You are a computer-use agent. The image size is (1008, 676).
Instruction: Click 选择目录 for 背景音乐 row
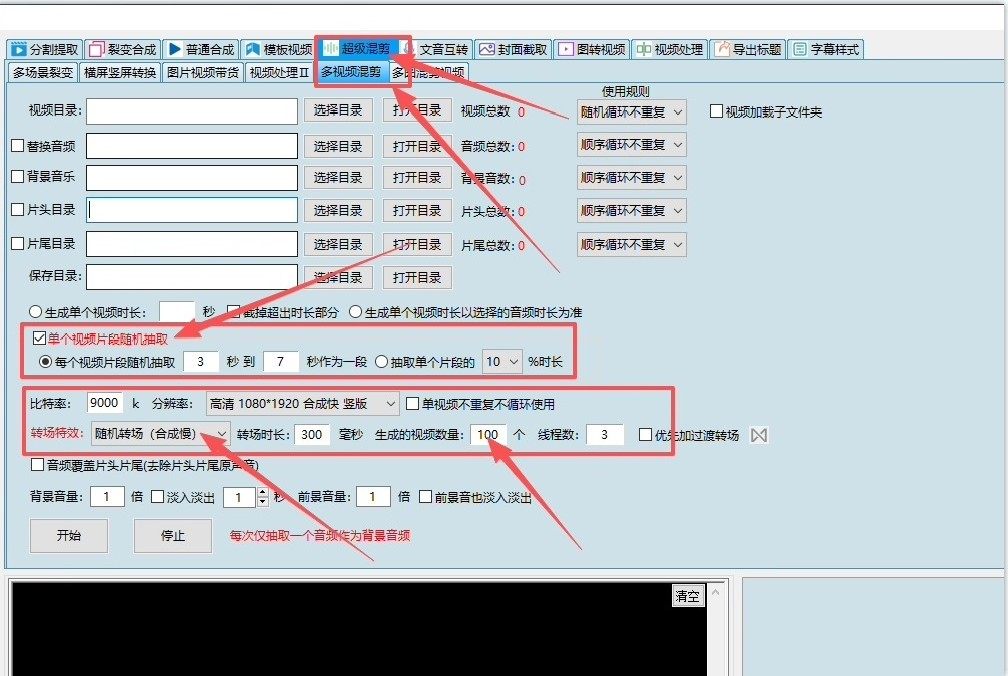click(x=338, y=178)
